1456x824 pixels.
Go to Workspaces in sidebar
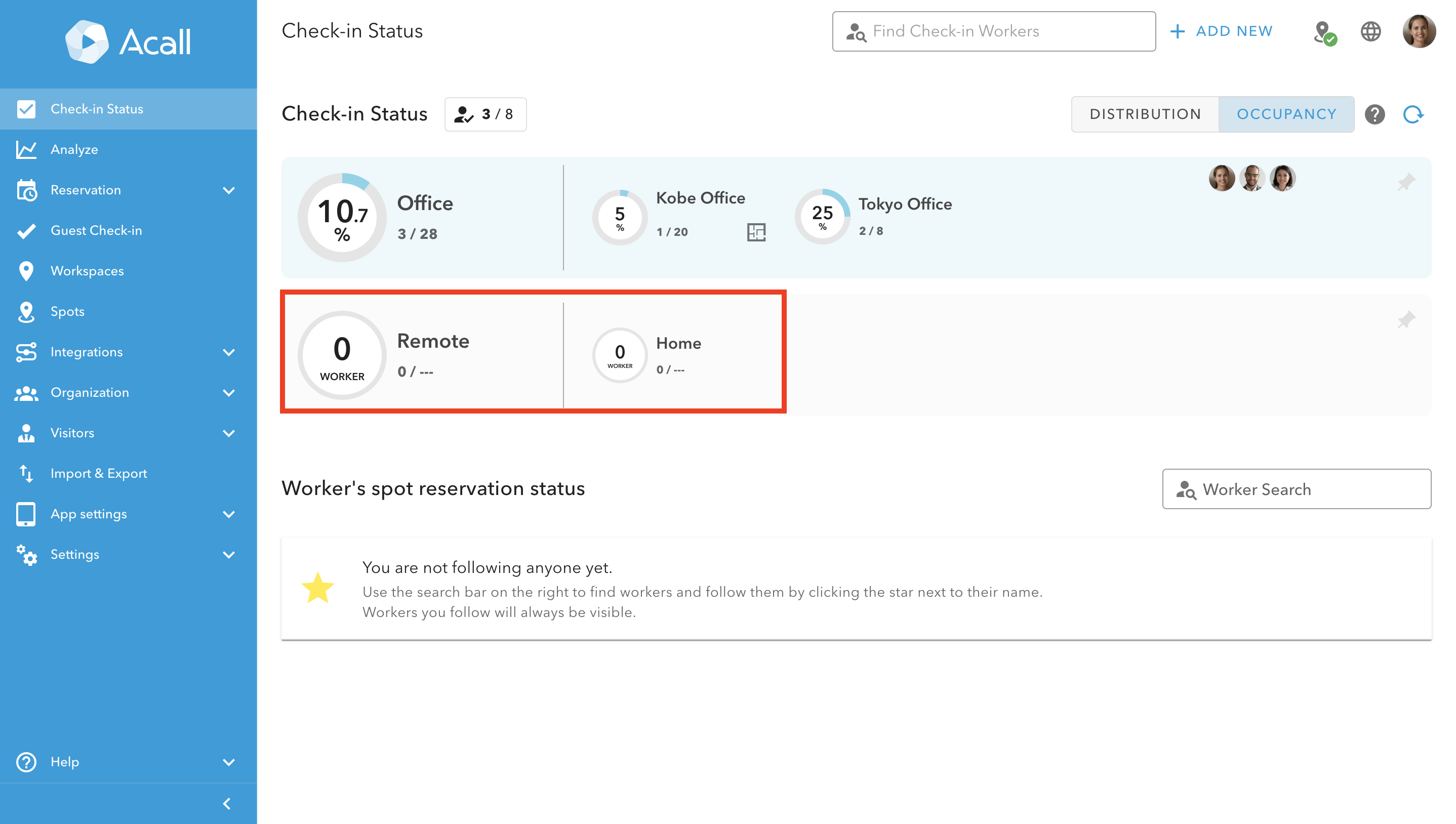(87, 271)
